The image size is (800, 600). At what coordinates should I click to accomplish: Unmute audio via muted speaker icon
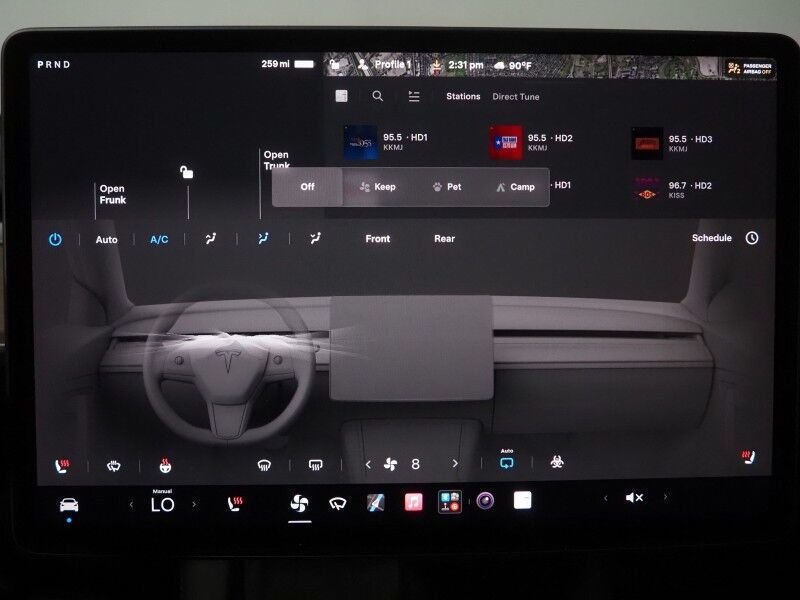[x=634, y=497]
